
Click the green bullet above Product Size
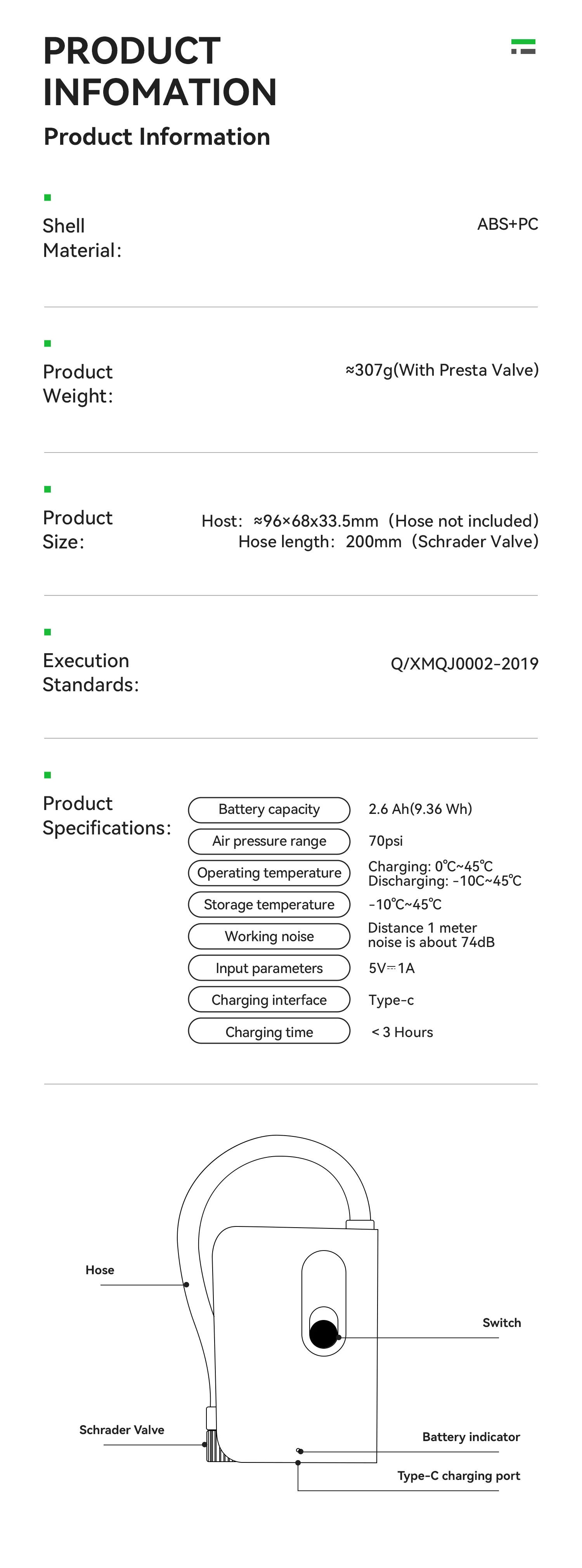point(47,489)
